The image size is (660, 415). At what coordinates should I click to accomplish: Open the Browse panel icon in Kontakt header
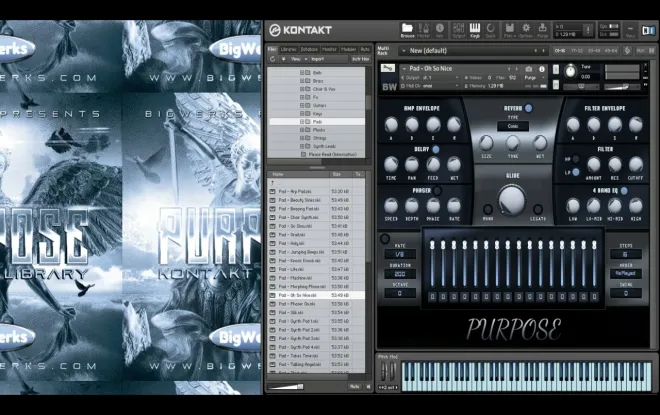tap(407, 30)
